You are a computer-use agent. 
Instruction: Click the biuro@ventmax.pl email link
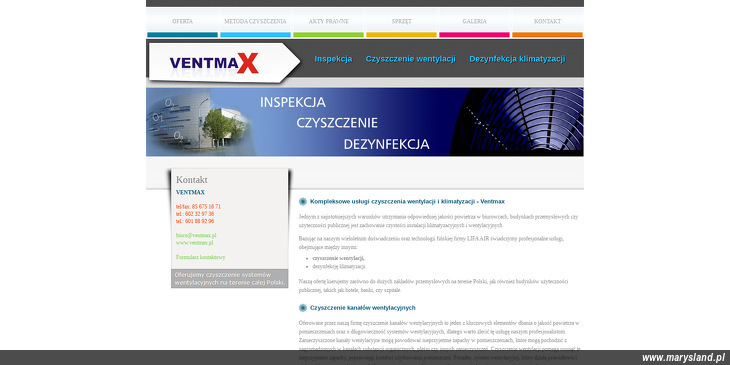point(196,236)
